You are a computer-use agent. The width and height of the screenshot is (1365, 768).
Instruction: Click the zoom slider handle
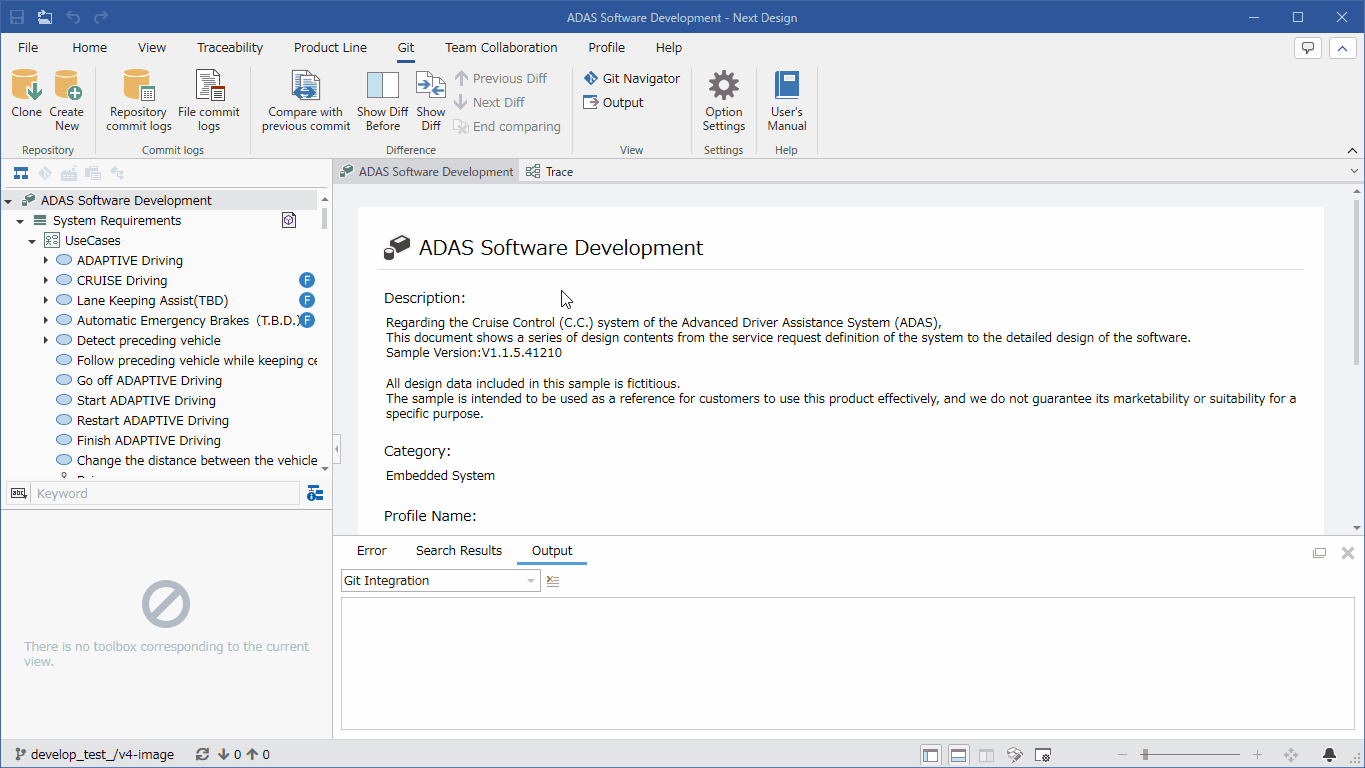1145,755
